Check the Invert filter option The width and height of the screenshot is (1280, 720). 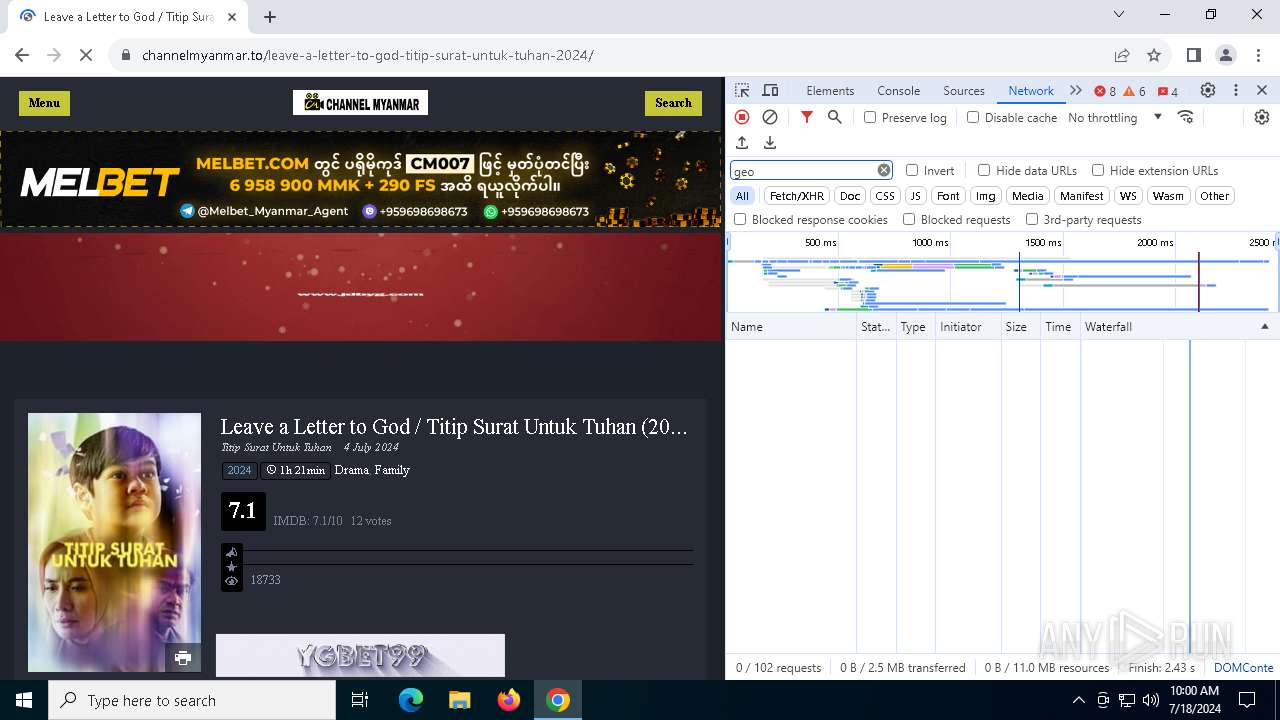tap(912, 170)
